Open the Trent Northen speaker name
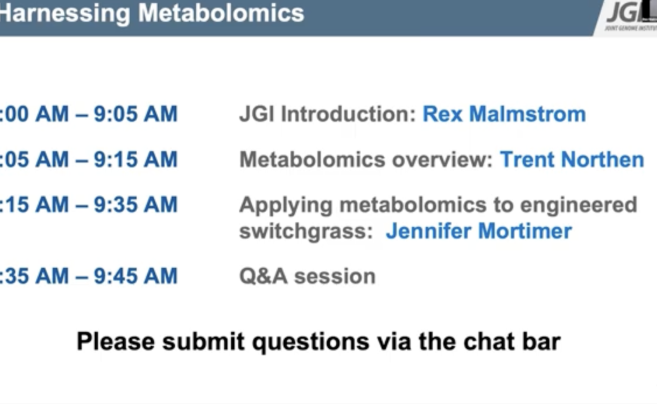The image size is (657, 404). click(x=572, y=159)
